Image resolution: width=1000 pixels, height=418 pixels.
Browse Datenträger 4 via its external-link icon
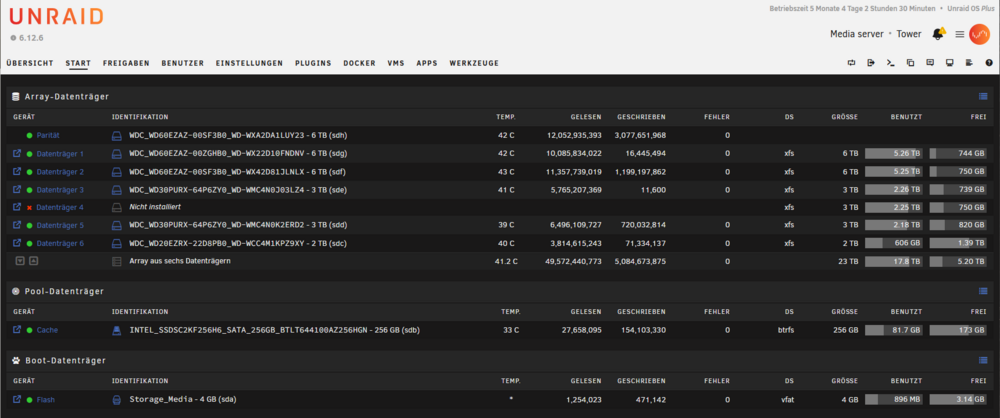point(17,207)
